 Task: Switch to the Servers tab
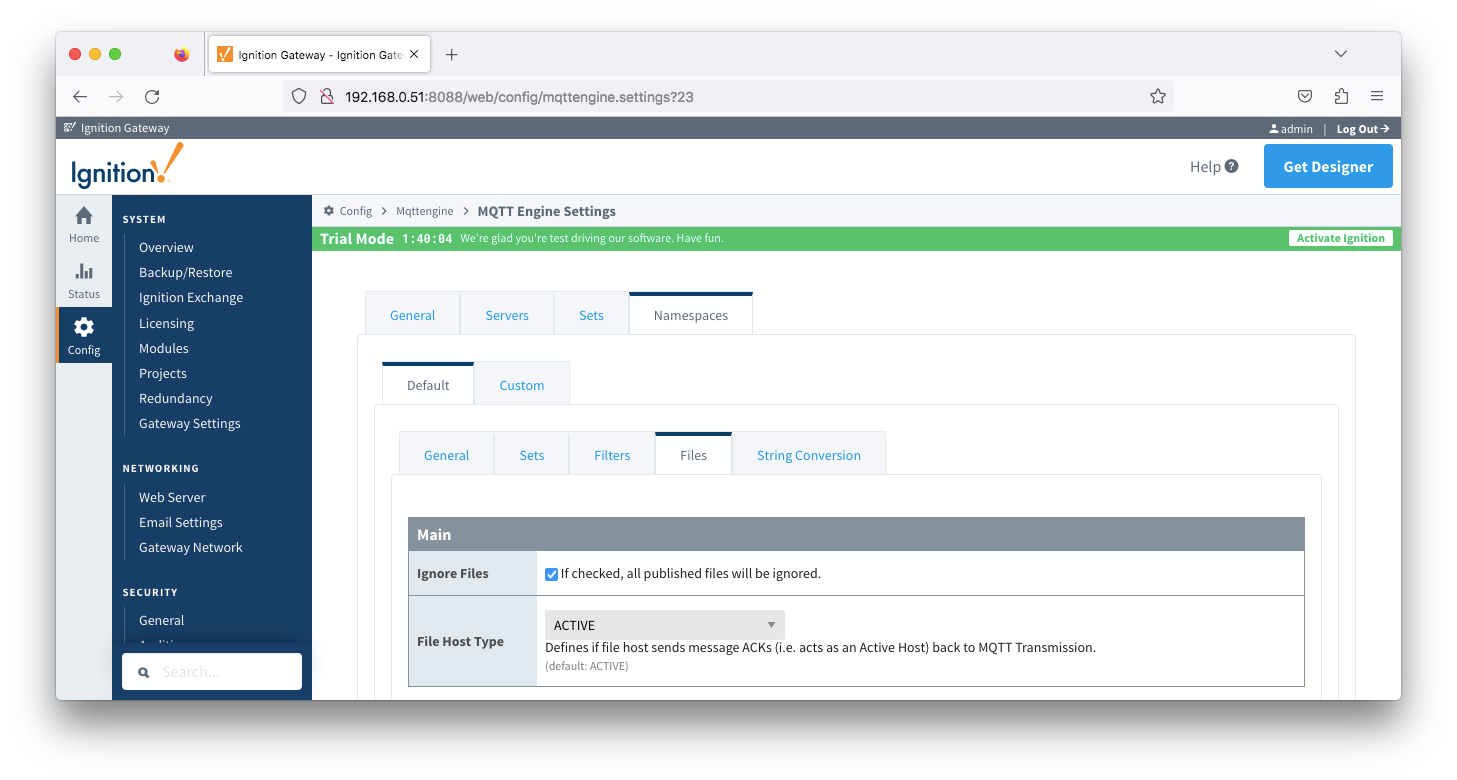click(507, 315)
